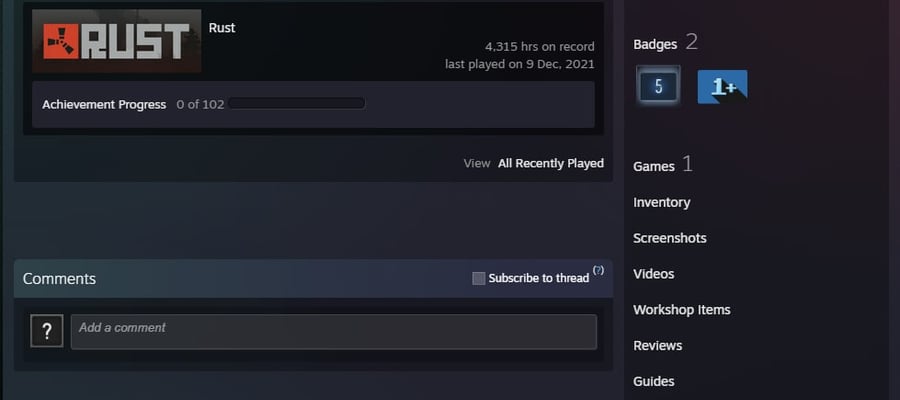Open the Reviews page

tap(657, 345)
